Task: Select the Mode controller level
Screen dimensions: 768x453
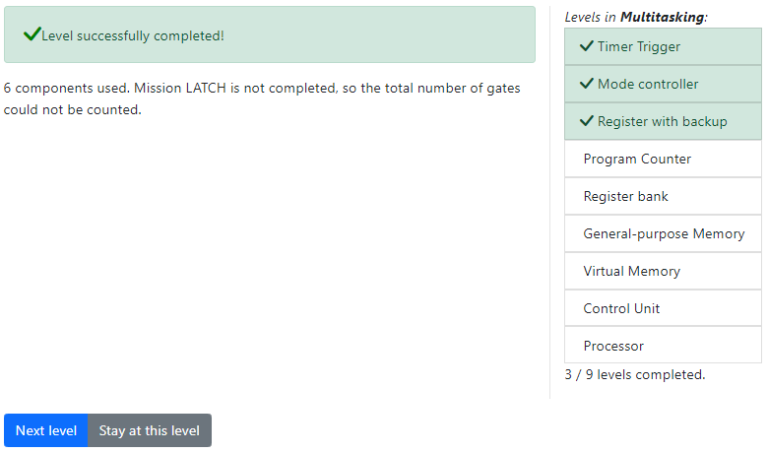Action: tap(648, 84)
